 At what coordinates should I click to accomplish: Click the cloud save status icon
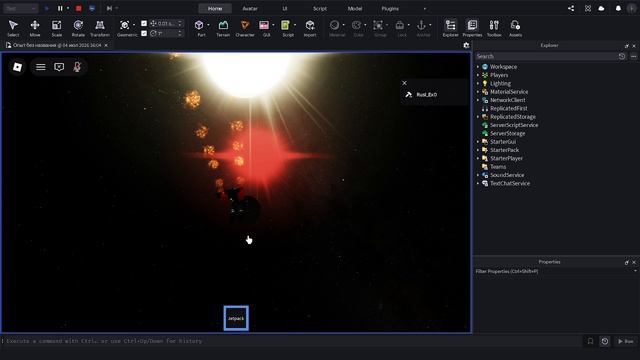pyautogui.click(x=601, y=8)
